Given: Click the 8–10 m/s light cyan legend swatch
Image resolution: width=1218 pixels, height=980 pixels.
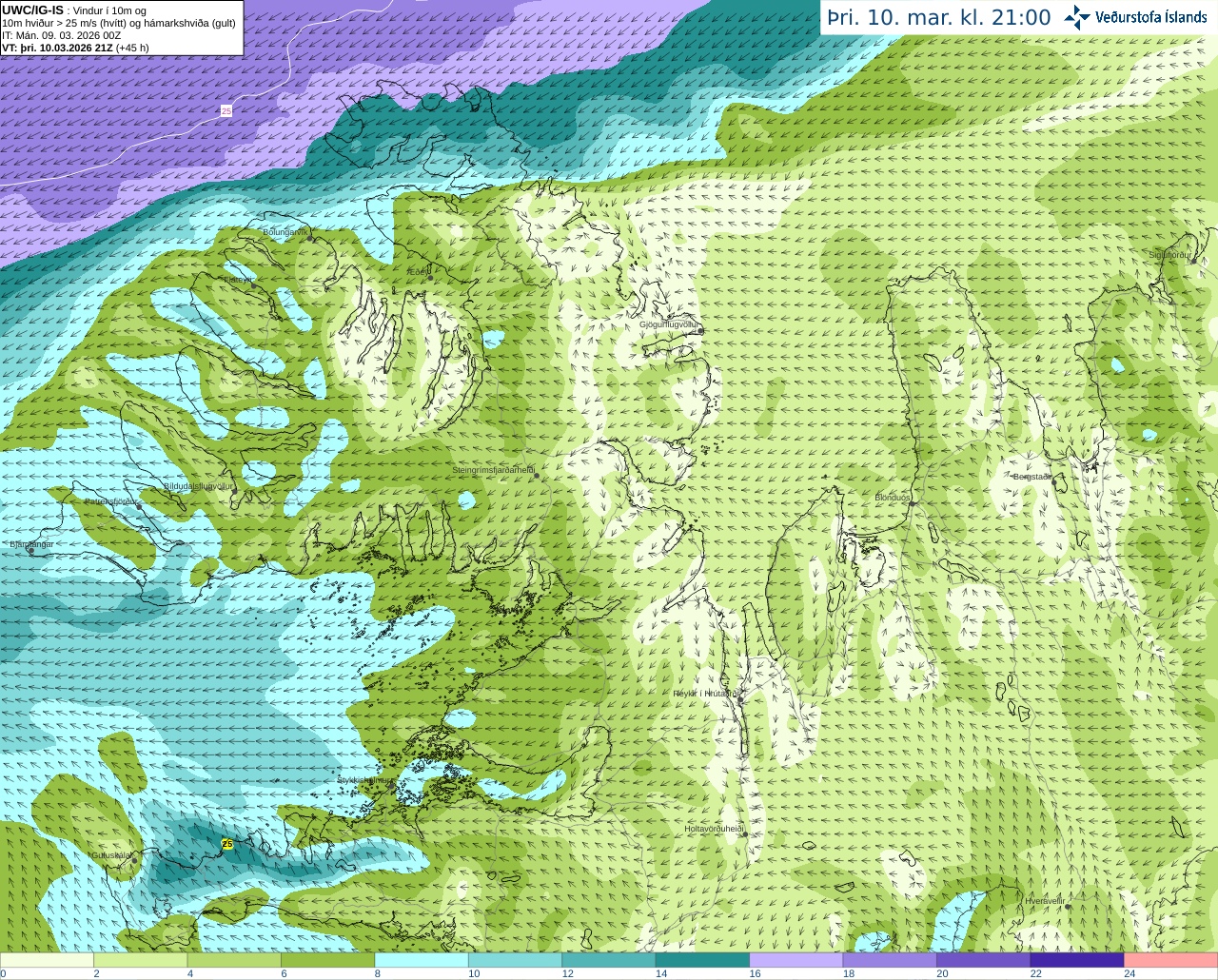Looking at the screenshot, I should tap(422, 960).
